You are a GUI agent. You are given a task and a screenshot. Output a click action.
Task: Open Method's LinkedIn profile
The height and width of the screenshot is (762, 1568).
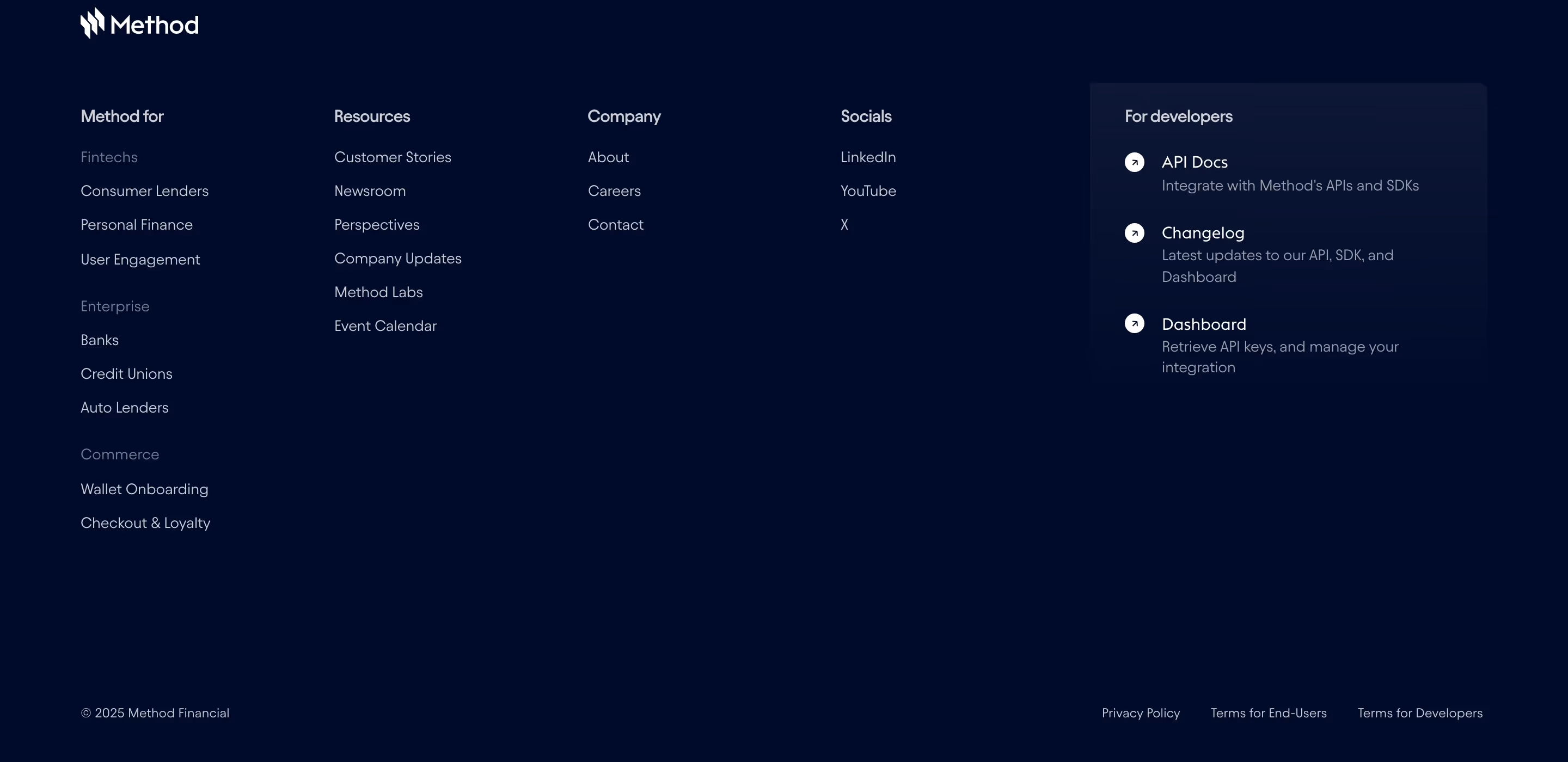tap(867, 157)
